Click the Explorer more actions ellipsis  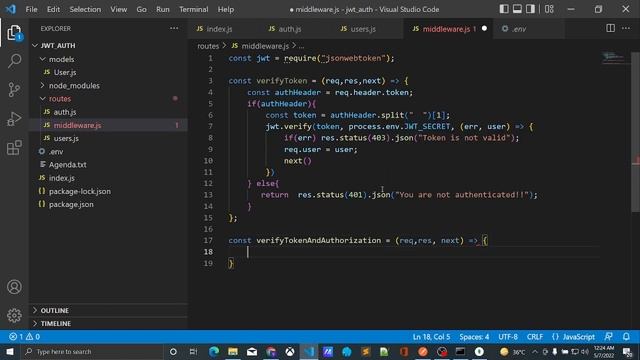[x=174, y=29]
